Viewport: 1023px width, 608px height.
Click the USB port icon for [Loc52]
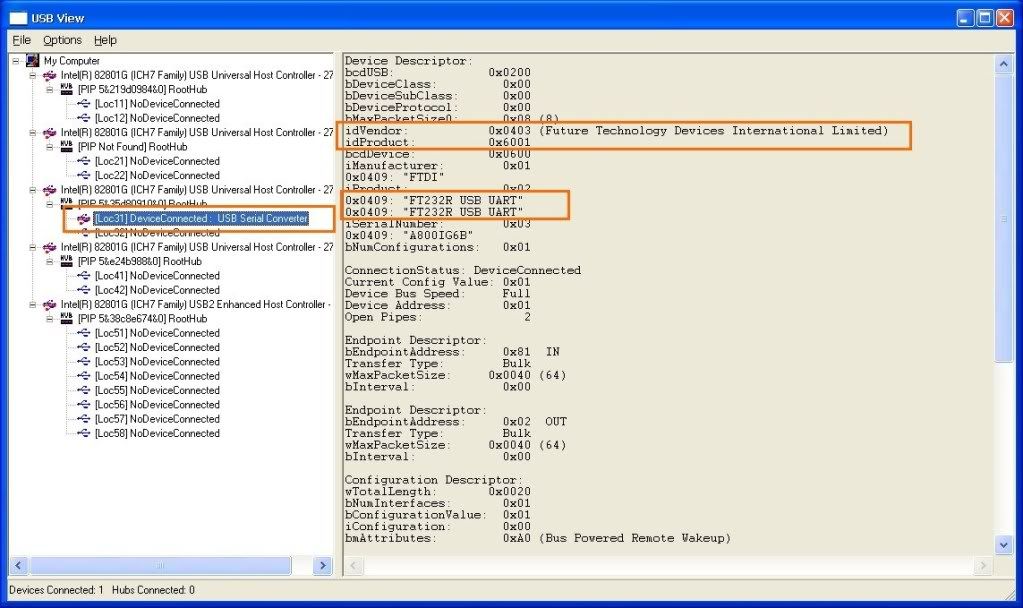pyautogui.click(x=84, y=348)
